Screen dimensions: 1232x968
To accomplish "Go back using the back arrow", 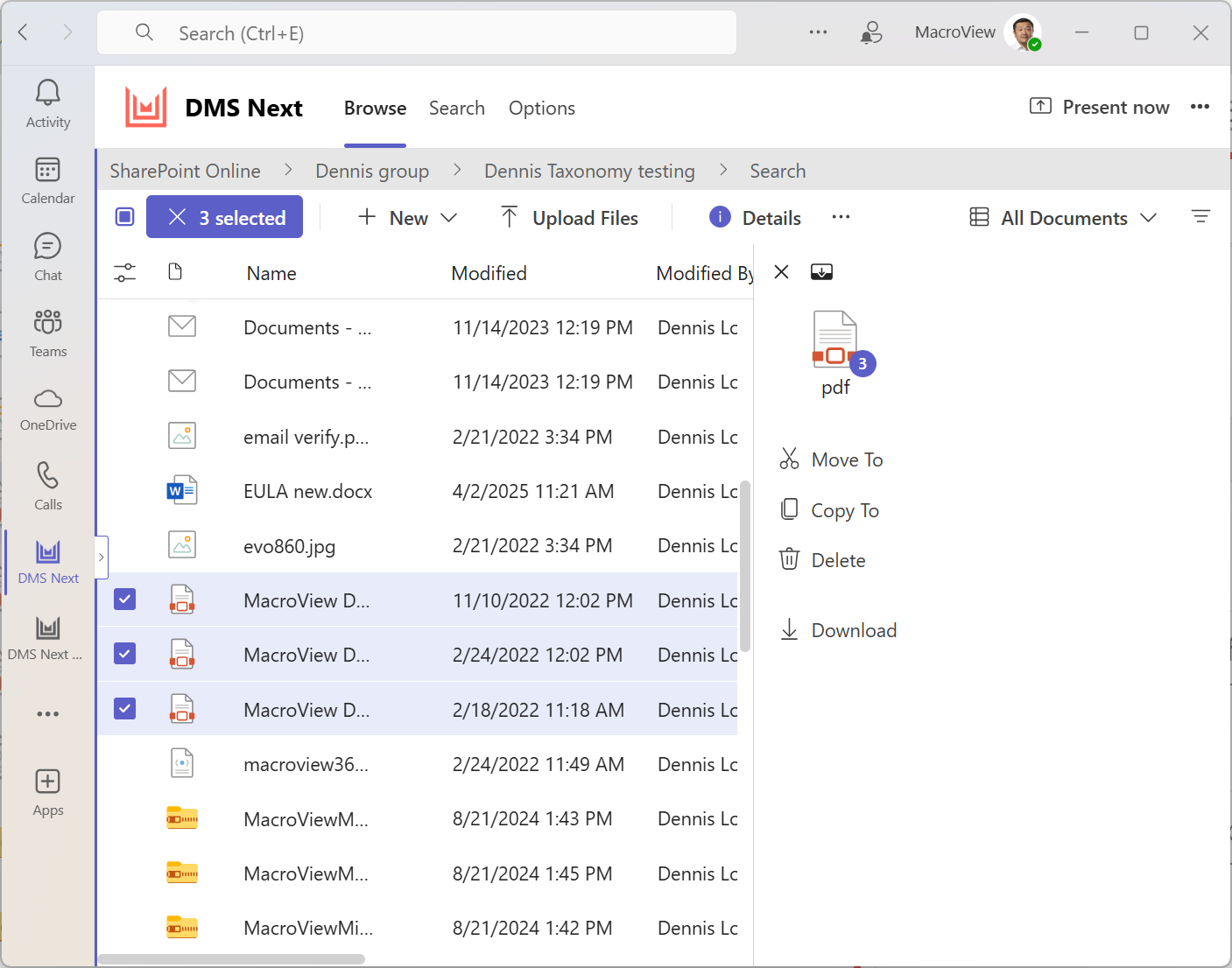I will coord(24,32).
